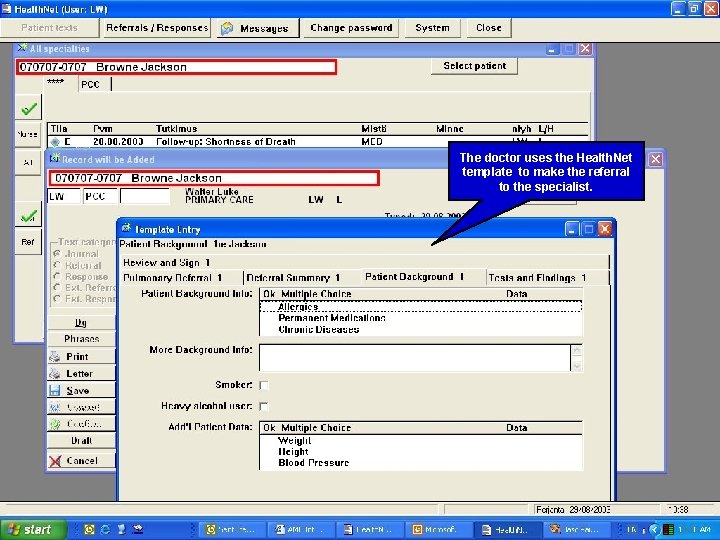Image resolution: width=720 pixels, height=540 pixels.
Task: Tick the Heavy alcohol user checkbox
Action: 264,406
